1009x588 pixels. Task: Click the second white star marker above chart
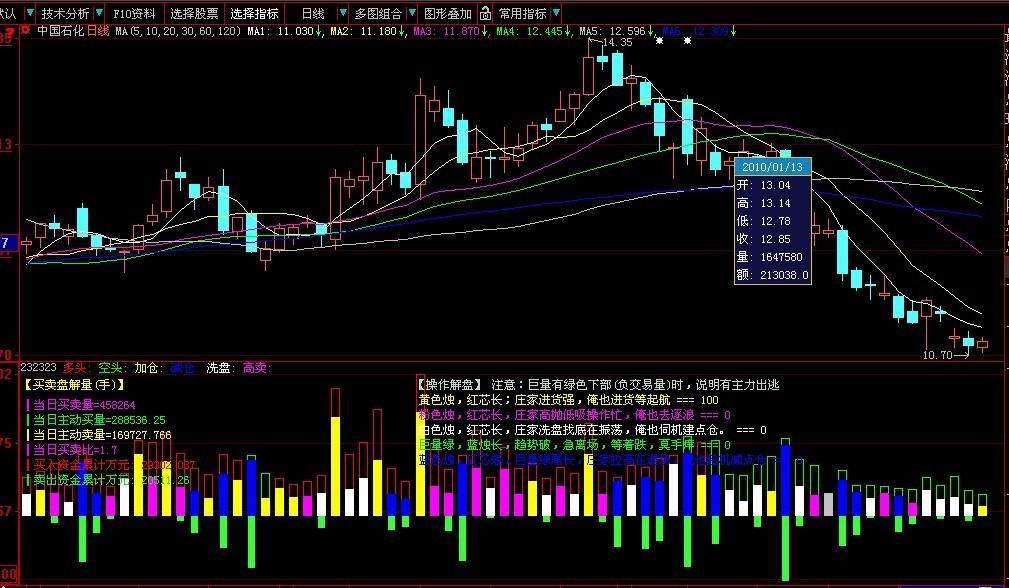(687, 41)
